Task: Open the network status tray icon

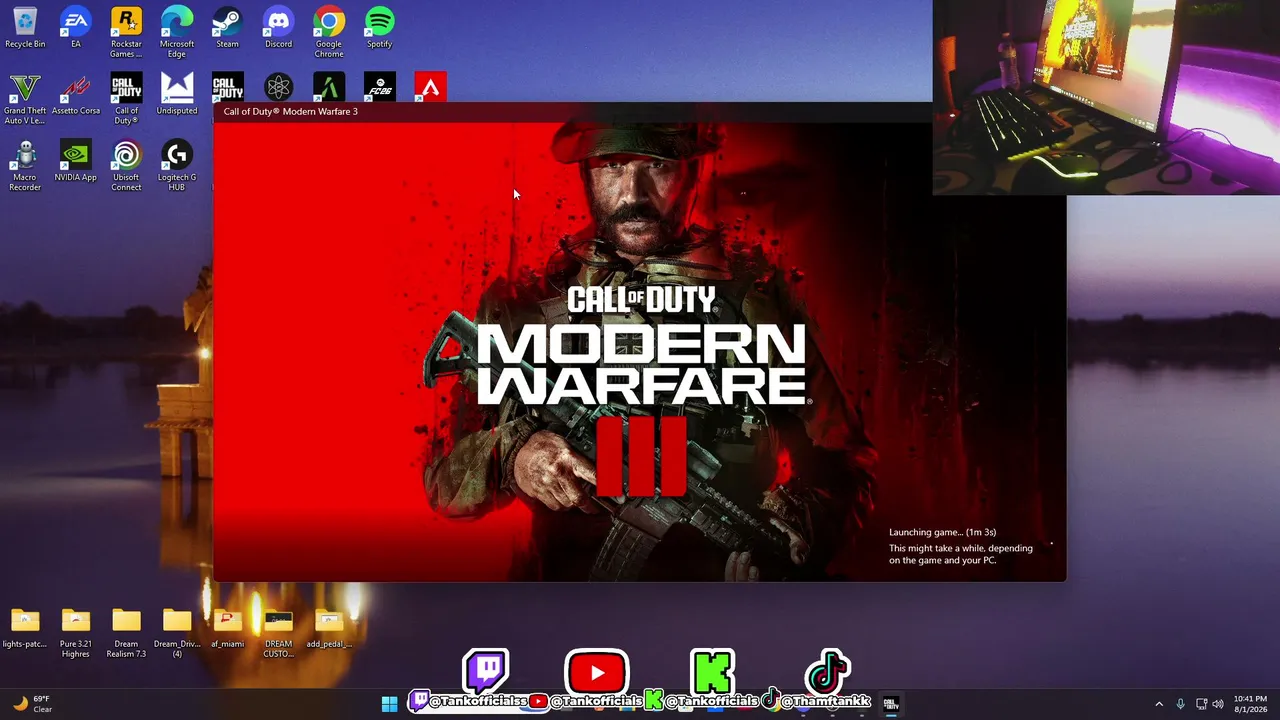Action: coord(1201,704)
